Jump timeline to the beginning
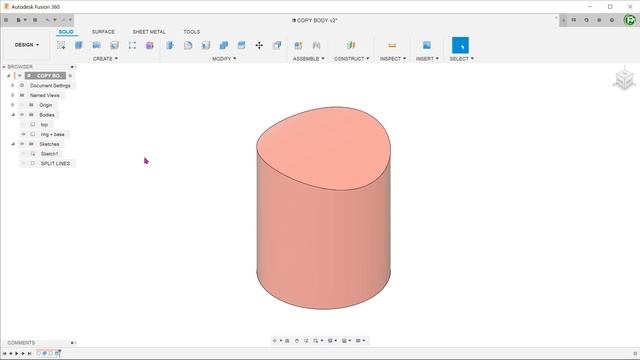640x360 pixels. (x=4, y=353)
